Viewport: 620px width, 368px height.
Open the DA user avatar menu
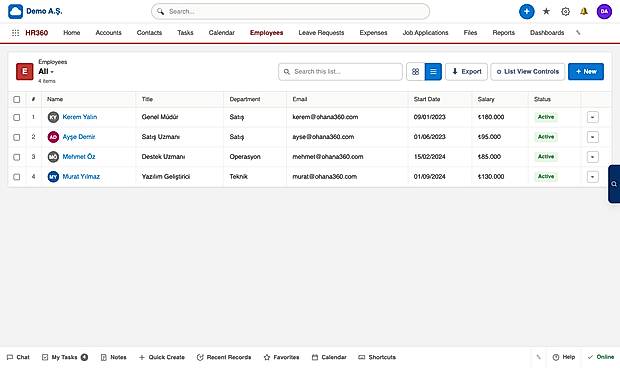coord(604,11)
